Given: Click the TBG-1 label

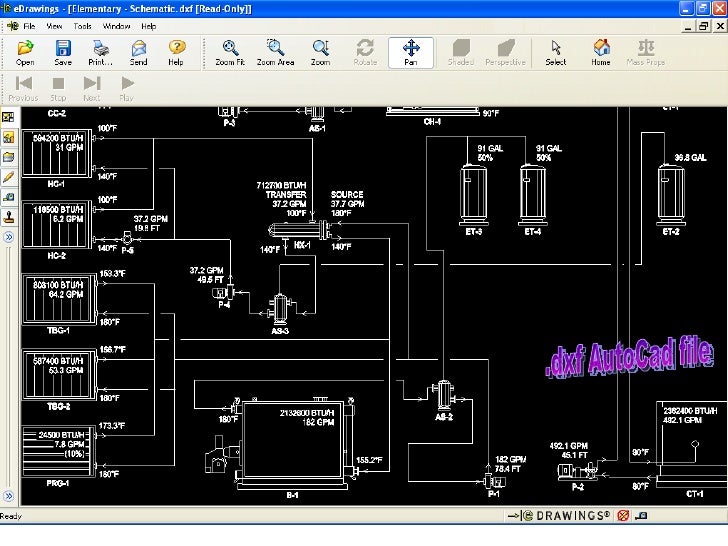Looking at the screenshot, I should (x=58, y=331).
